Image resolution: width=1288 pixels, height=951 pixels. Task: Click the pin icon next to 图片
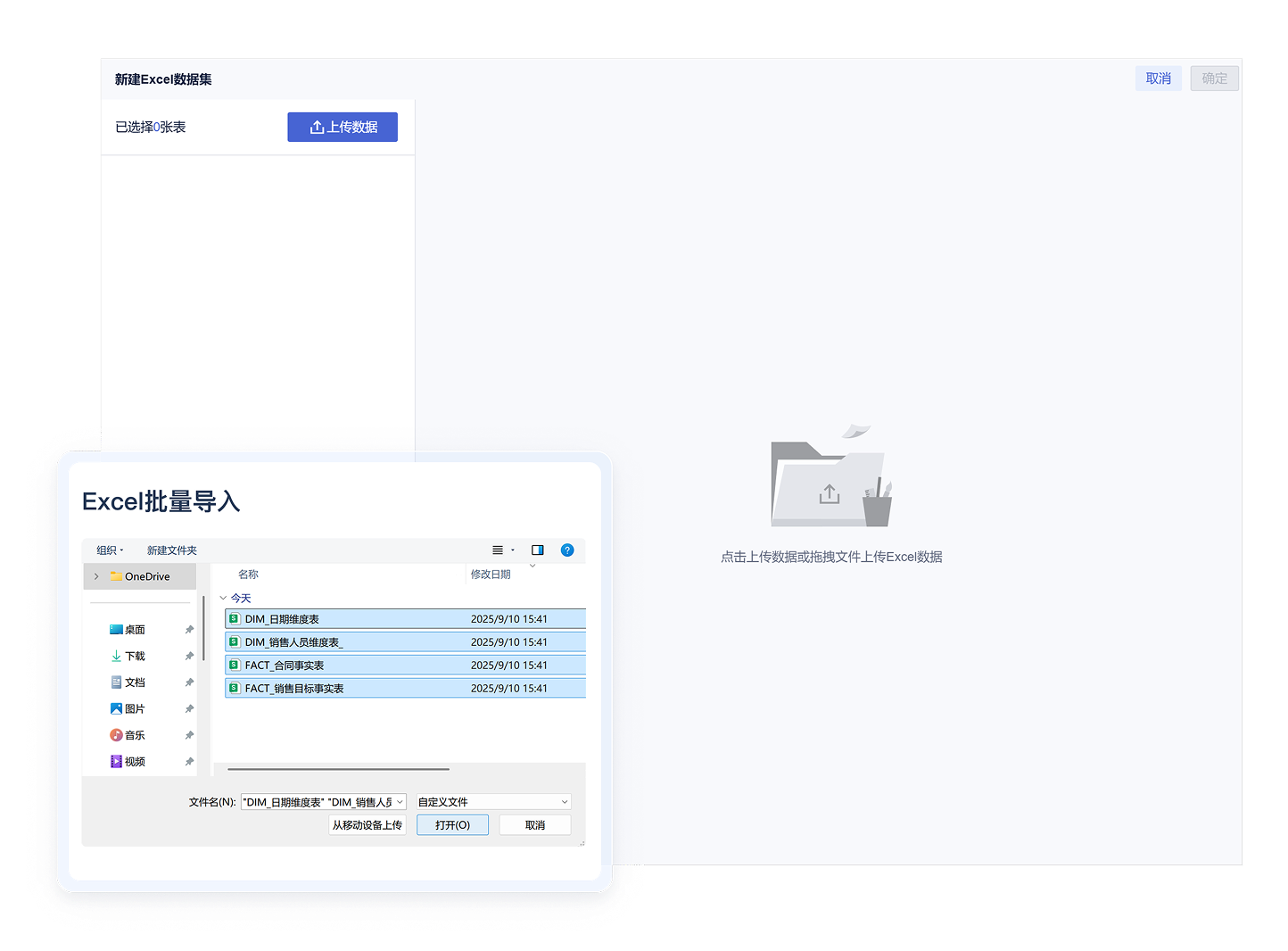[189, 709]
